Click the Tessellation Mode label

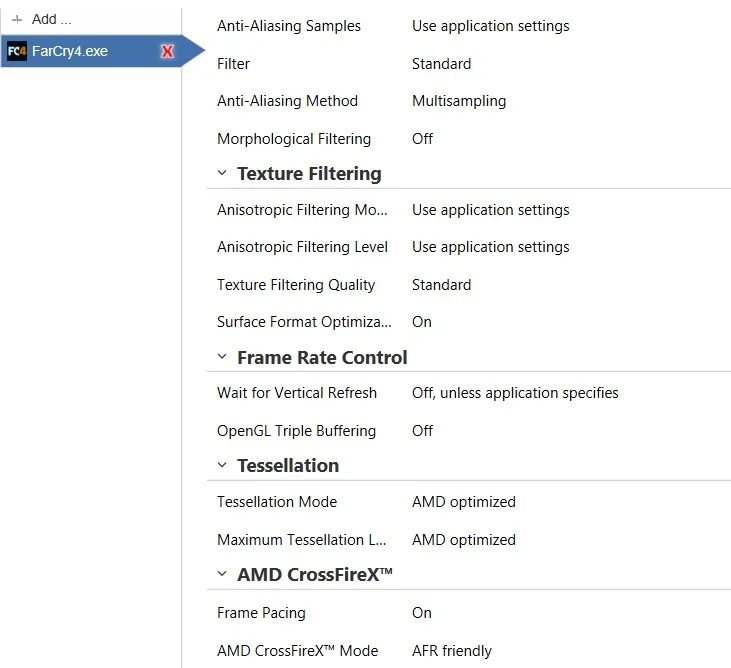[x=277, y=502]
